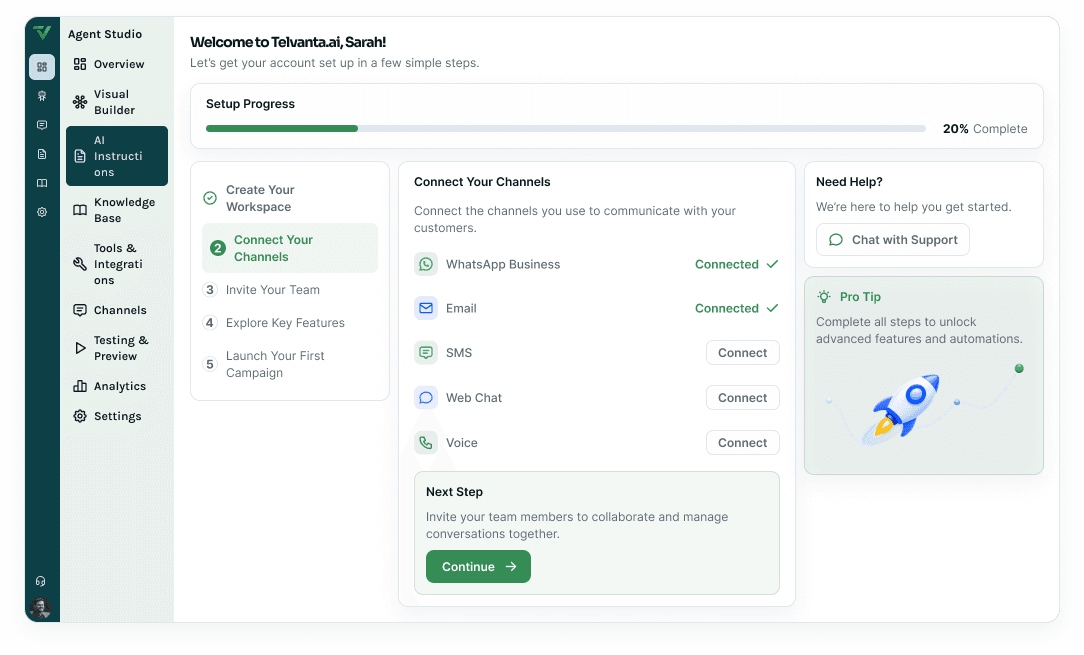Image resolution: width=1084 pixels, height=655 pixels.
Task: Click the Telvanta logo icon
Action: click(x=42, y=33)
